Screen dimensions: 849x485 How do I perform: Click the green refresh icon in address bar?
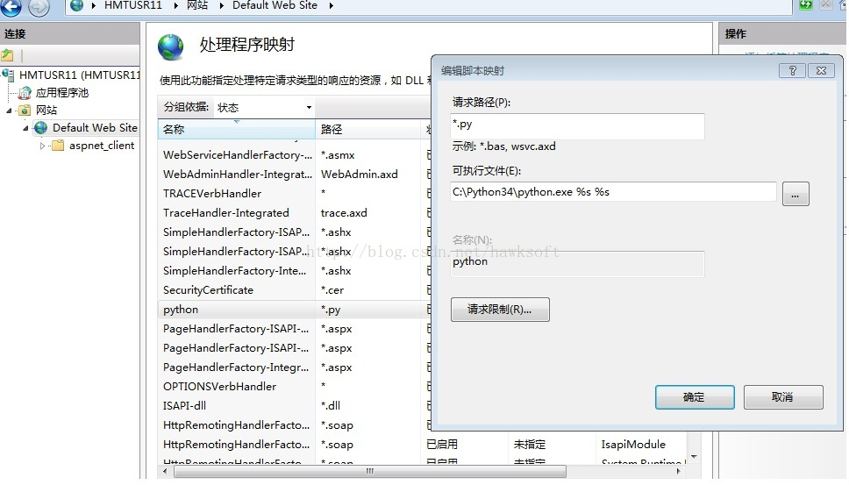click(806, 6)
